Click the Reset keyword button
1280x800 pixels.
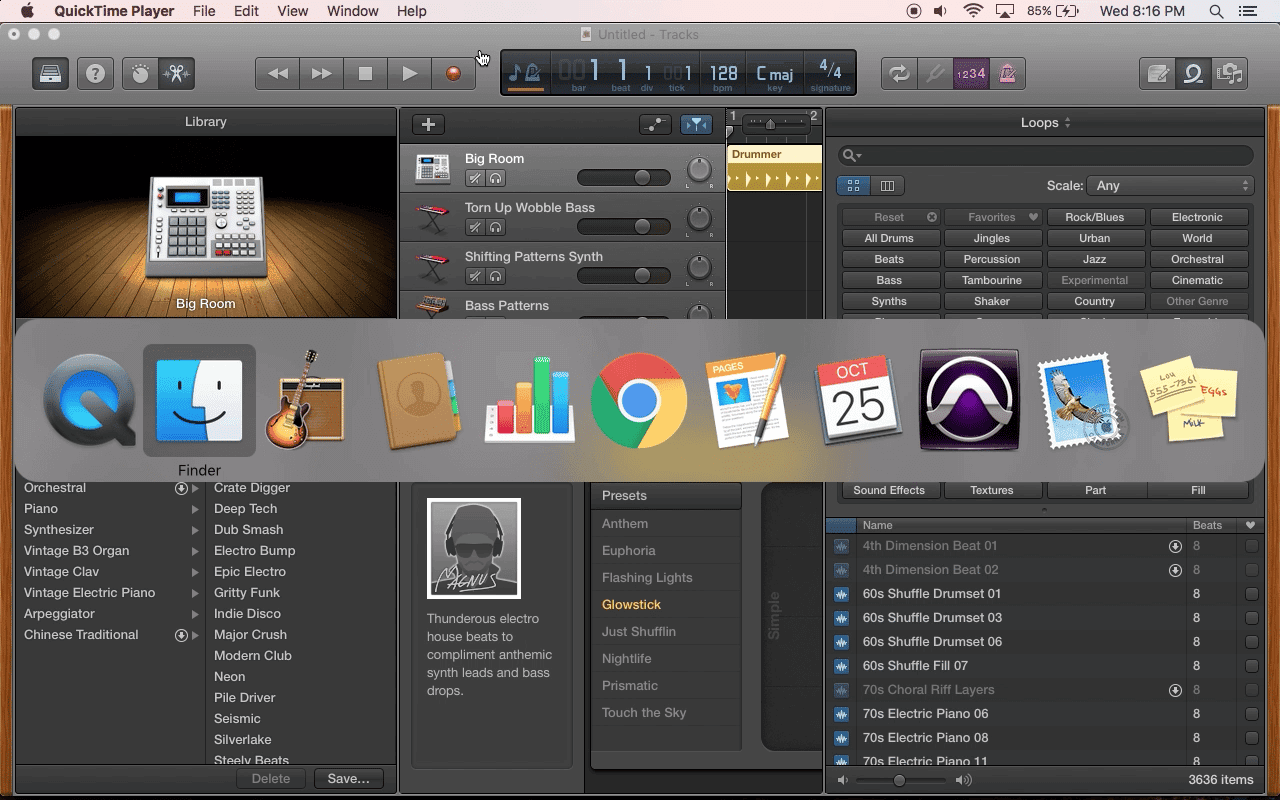(x=891, y=217)
